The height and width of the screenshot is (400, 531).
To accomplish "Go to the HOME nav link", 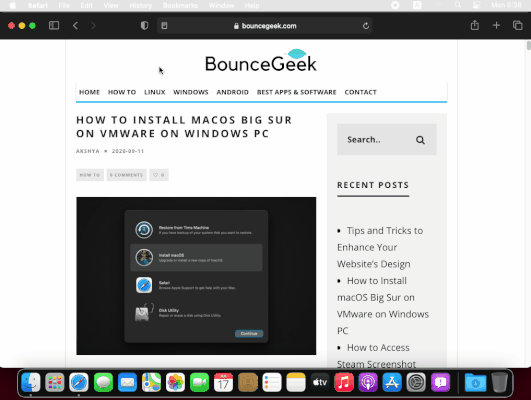I will pyautogui.click(x=89, y=92).
